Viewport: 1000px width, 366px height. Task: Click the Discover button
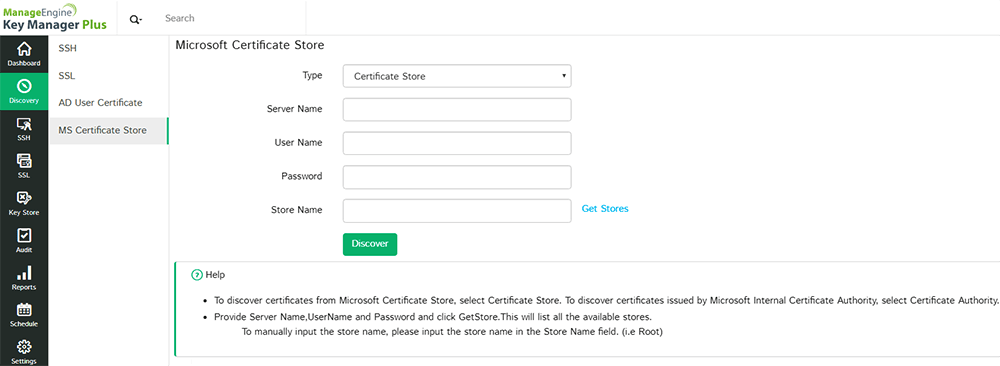(370, 244)
